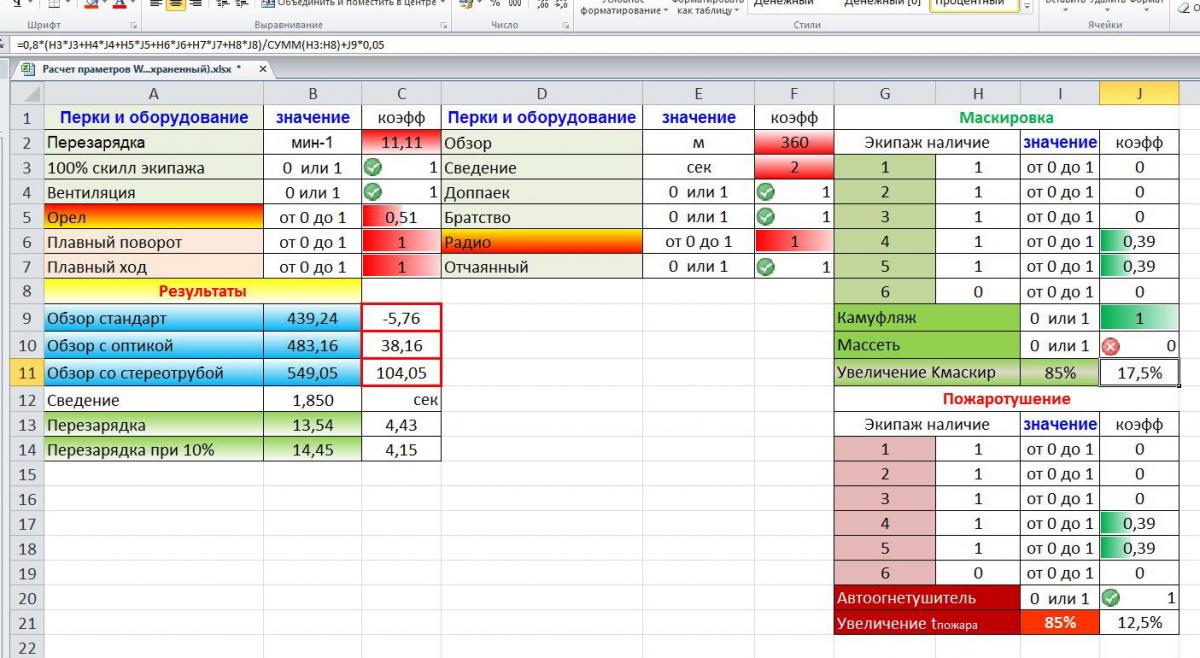Select the Обзор со стереотрубой cell

tap(153, 374)
